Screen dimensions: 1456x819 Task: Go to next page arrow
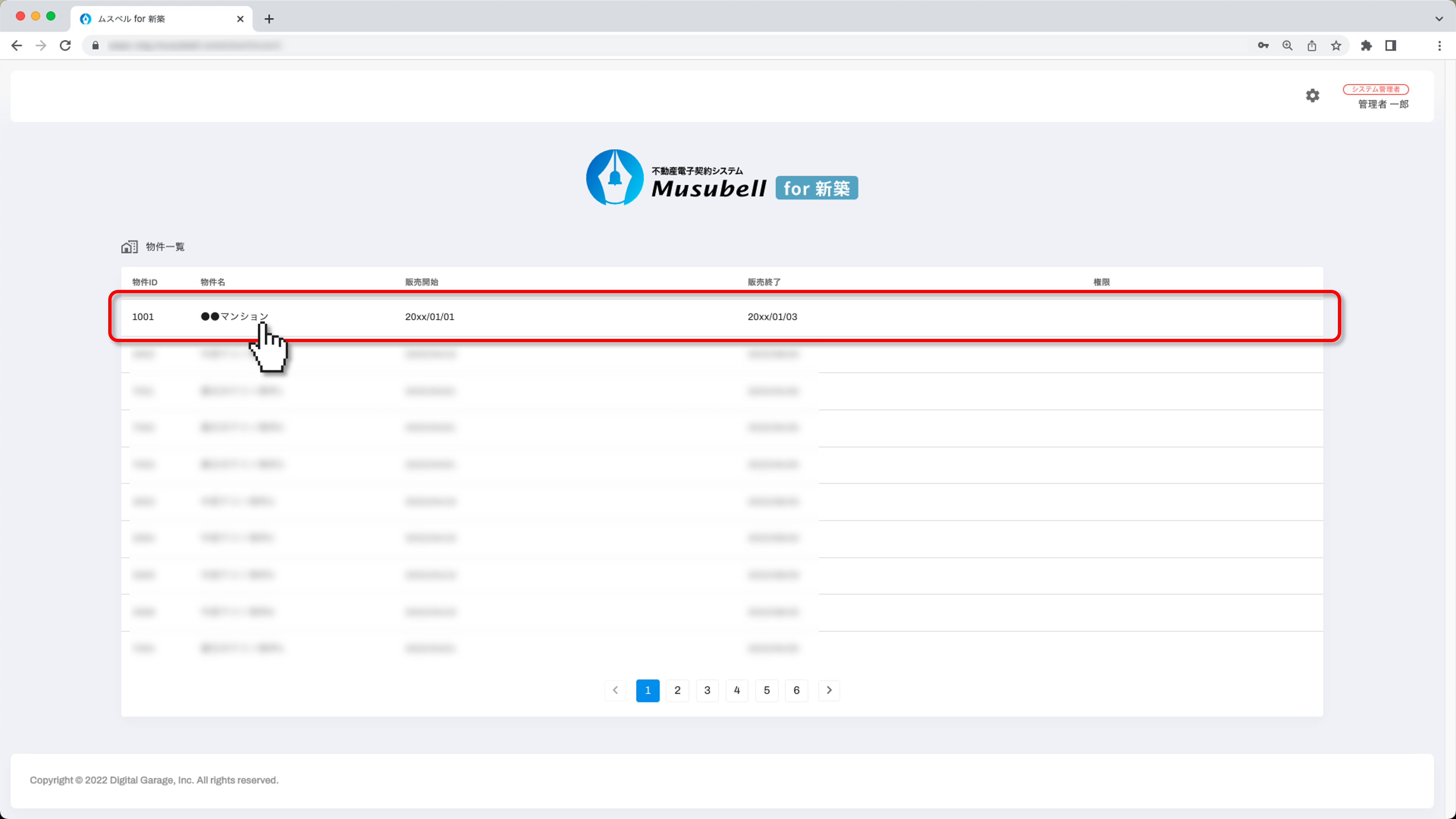[829, 690]
